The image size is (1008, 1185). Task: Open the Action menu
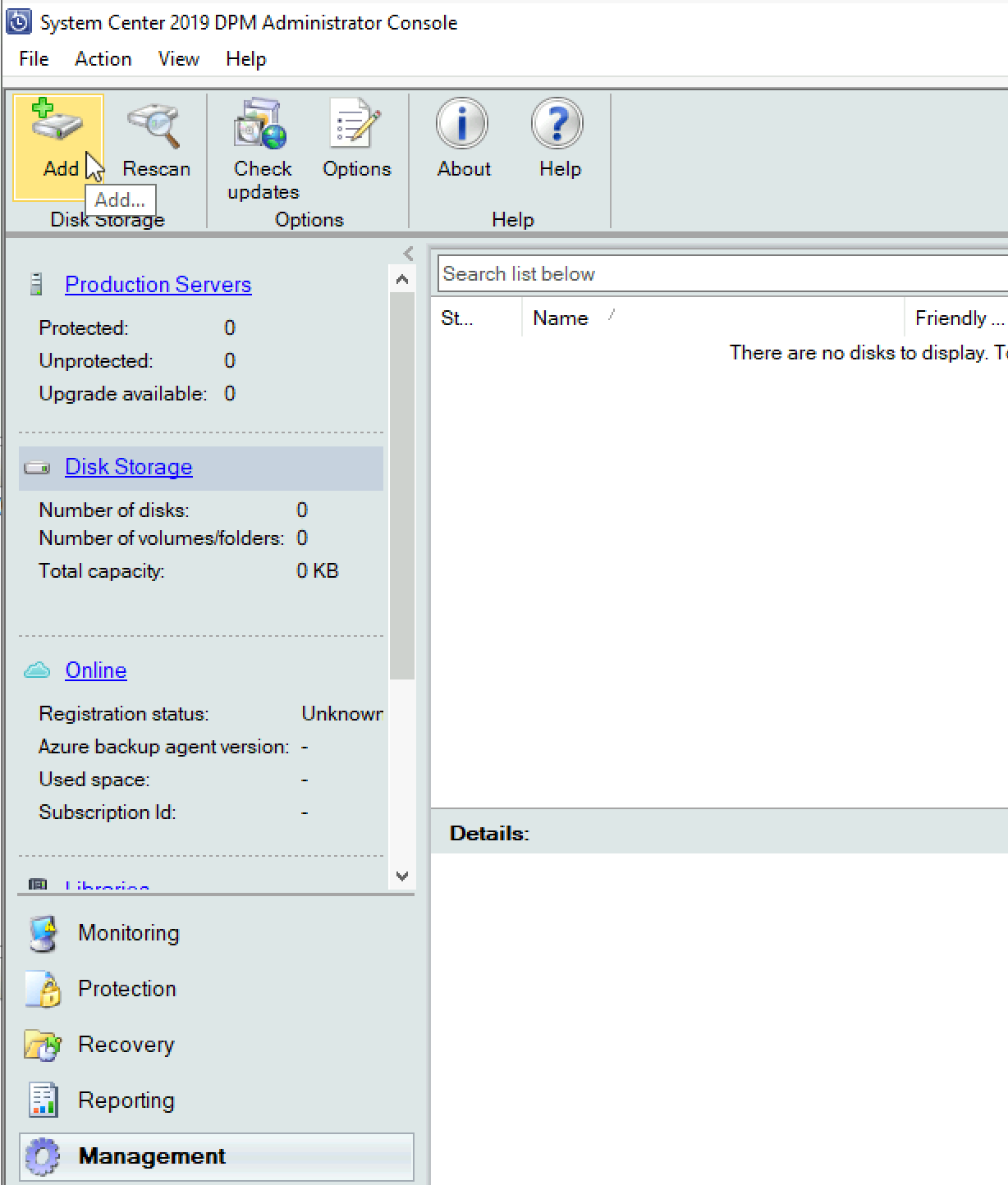(x=103, y=59)
